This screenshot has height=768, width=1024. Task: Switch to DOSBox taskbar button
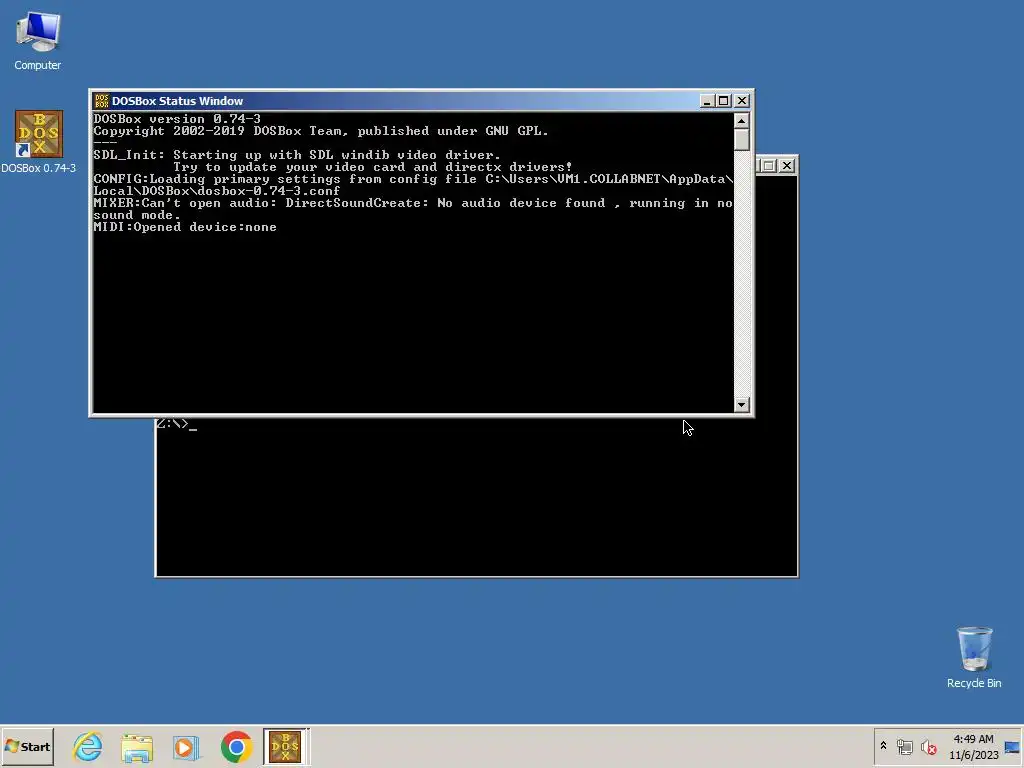coord(285,746)
